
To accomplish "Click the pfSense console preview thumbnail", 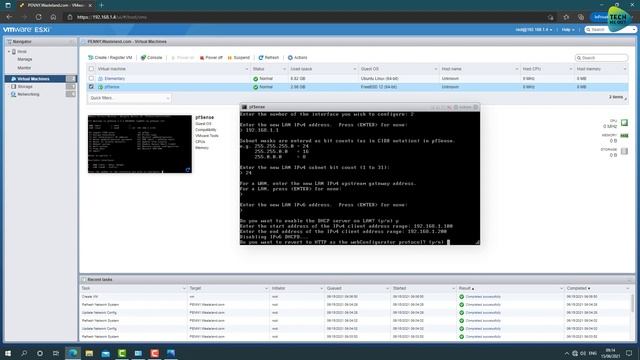I will point(140,144).
